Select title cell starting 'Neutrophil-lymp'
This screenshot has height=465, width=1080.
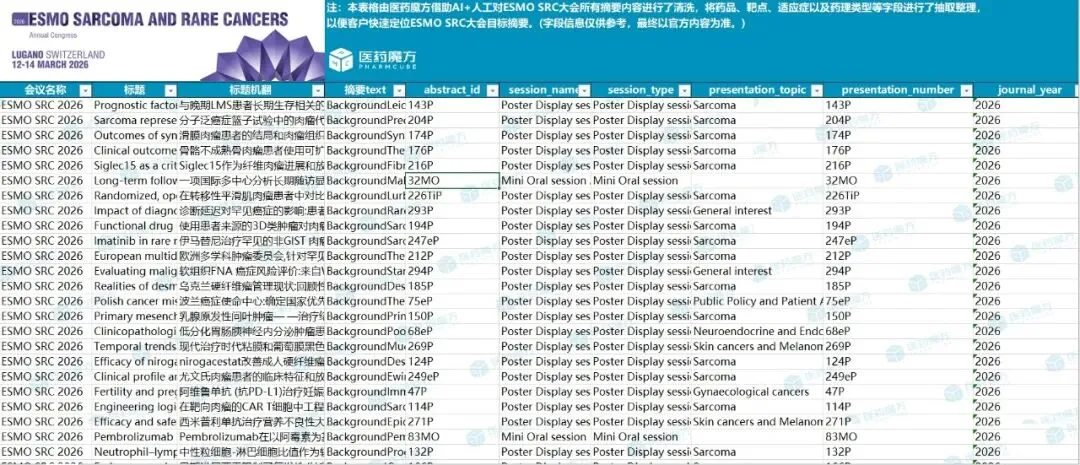tap(134, 452)
